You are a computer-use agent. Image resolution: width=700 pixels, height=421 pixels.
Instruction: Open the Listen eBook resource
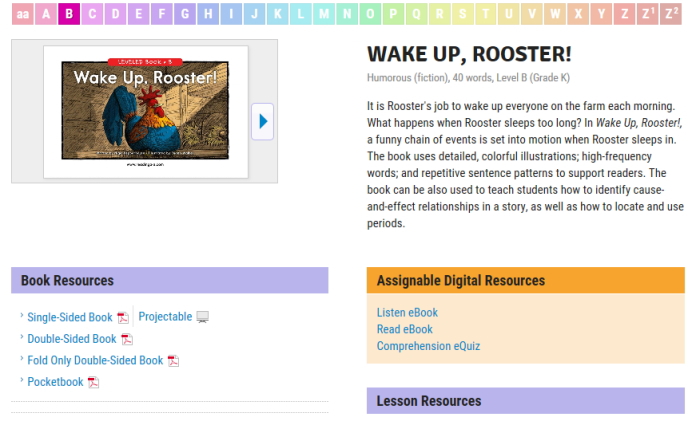407,313
